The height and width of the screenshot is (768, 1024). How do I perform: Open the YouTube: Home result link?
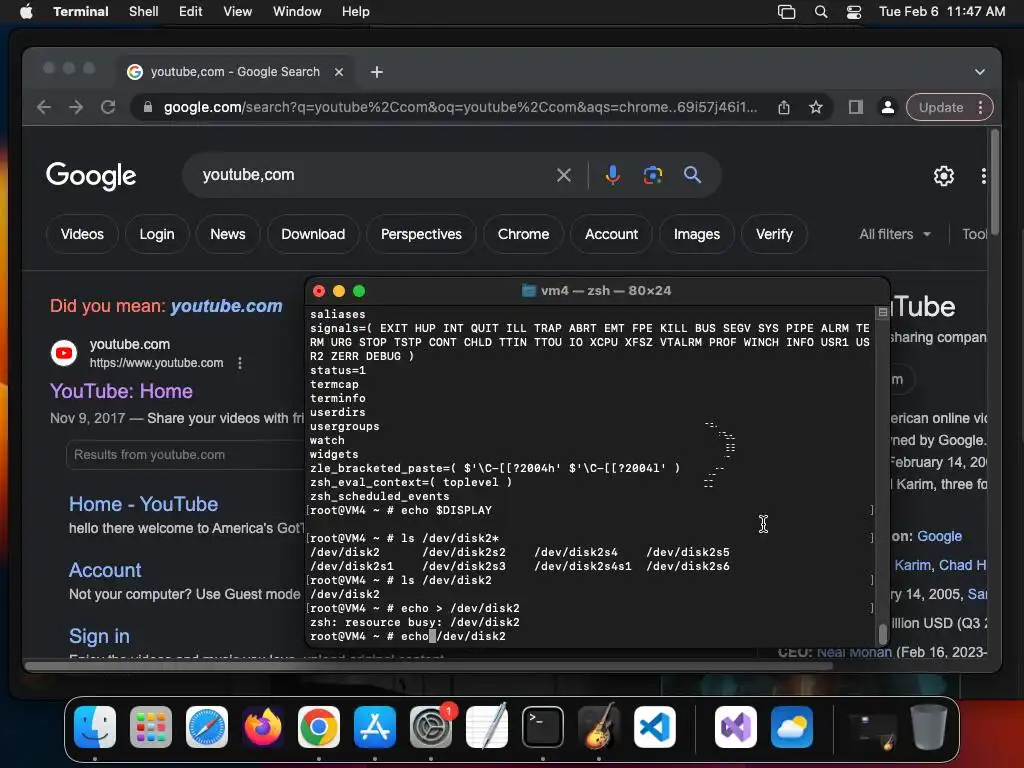[x=121, y=391]
